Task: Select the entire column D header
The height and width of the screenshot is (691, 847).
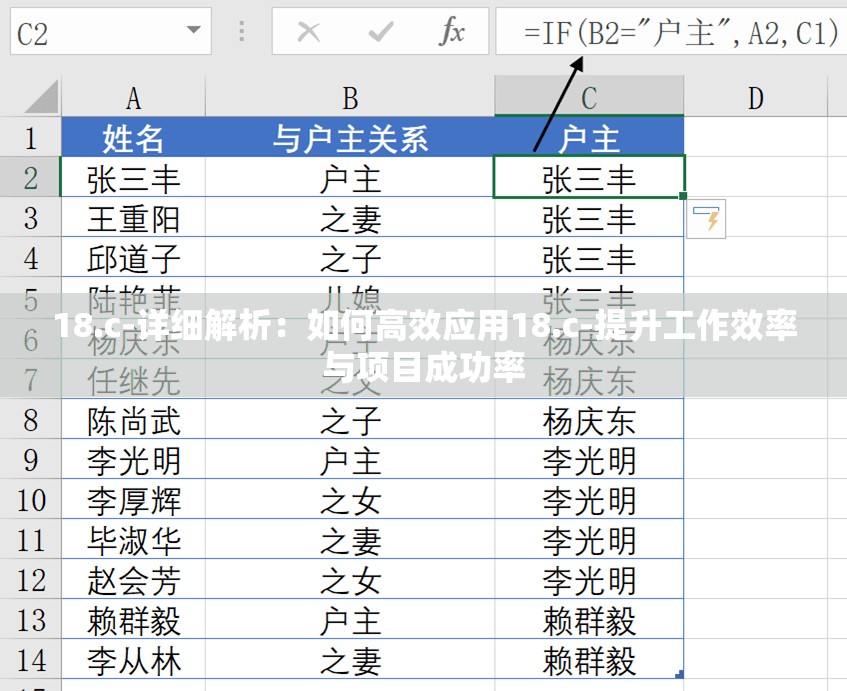Action: click(x=755, y=96)
